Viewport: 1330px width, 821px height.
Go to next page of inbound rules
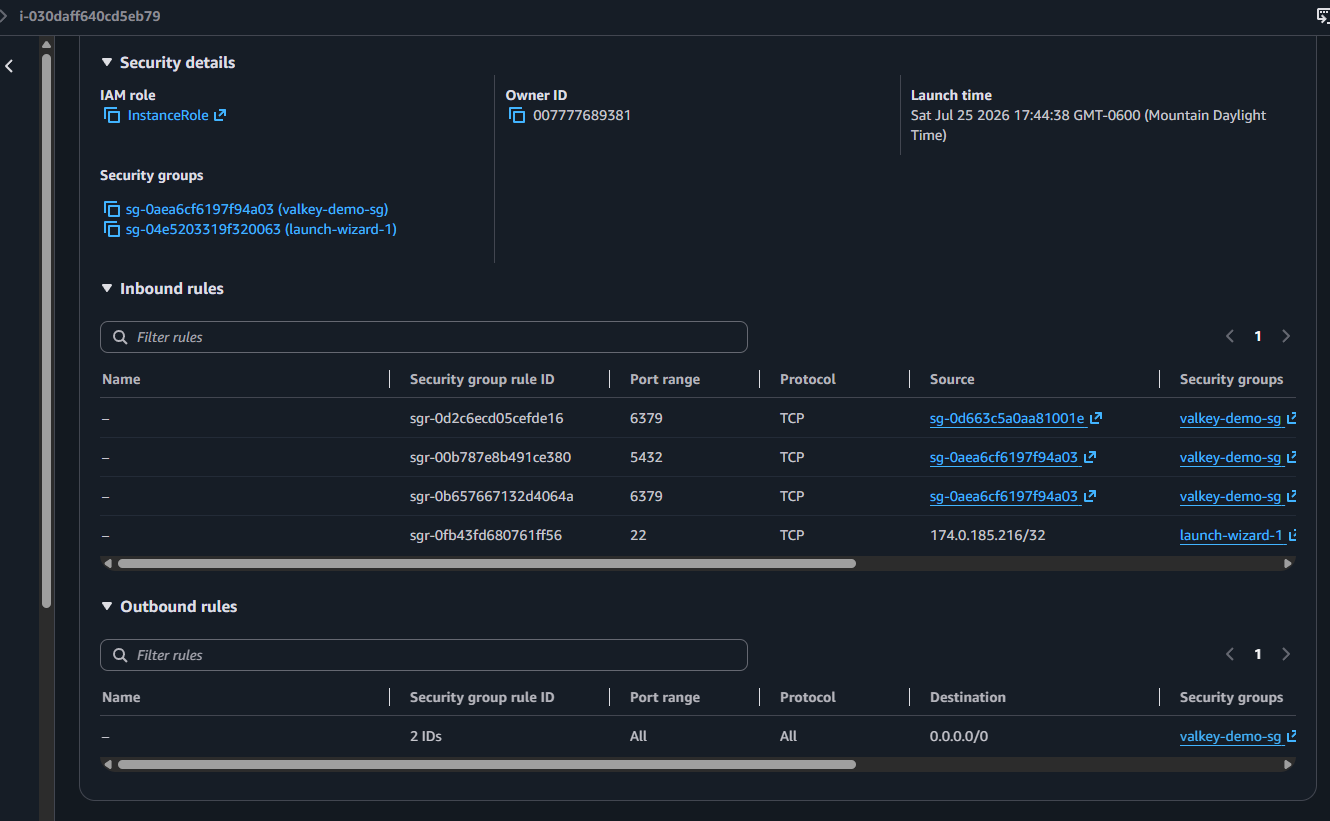point(1286,336)
